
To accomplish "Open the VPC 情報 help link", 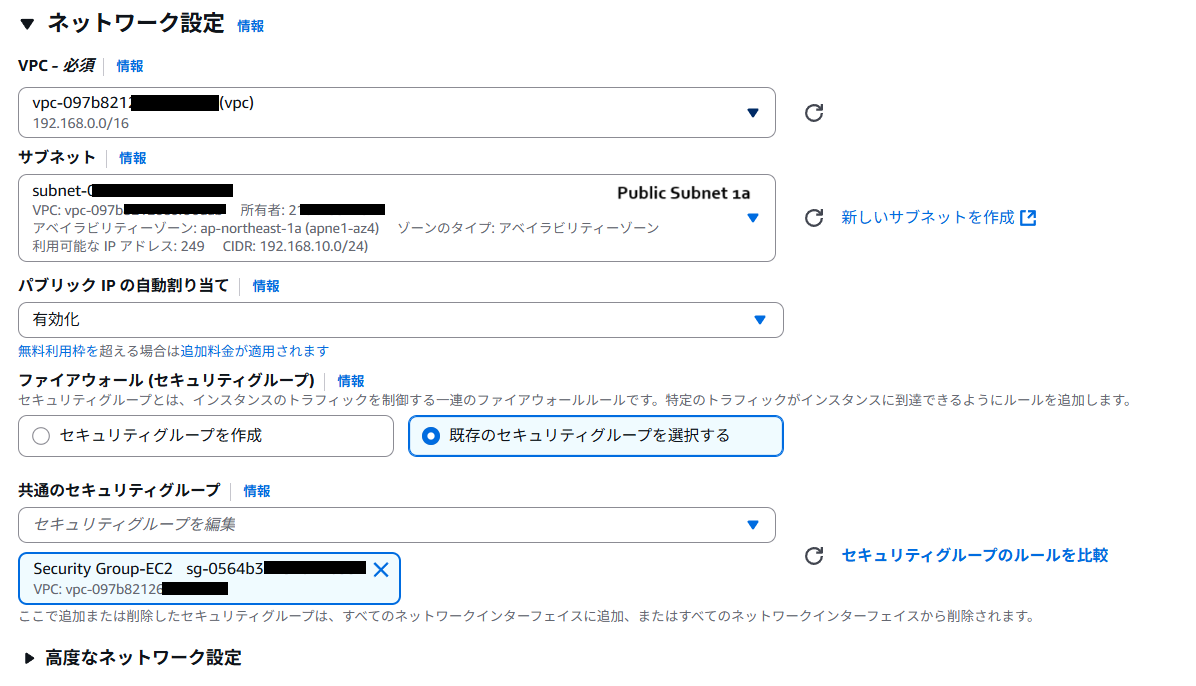I will [x=129, y=65].
